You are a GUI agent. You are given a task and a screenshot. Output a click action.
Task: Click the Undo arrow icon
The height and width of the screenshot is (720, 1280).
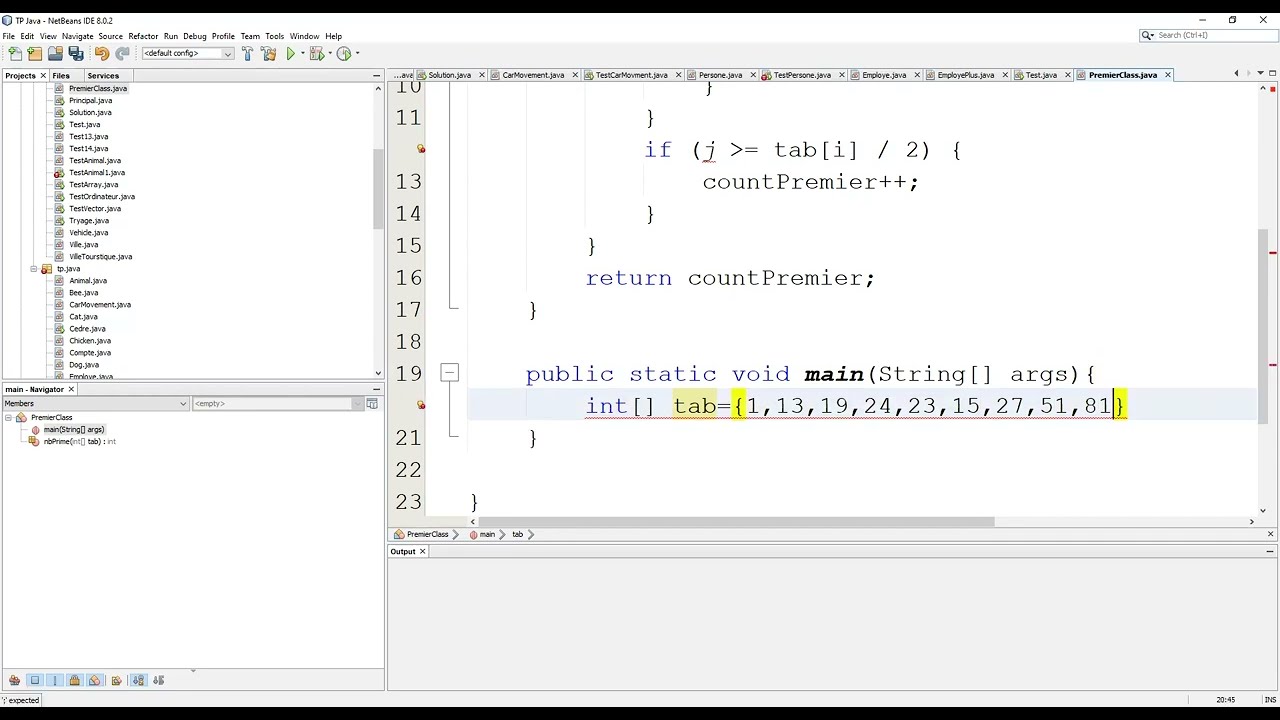point(101,54)
